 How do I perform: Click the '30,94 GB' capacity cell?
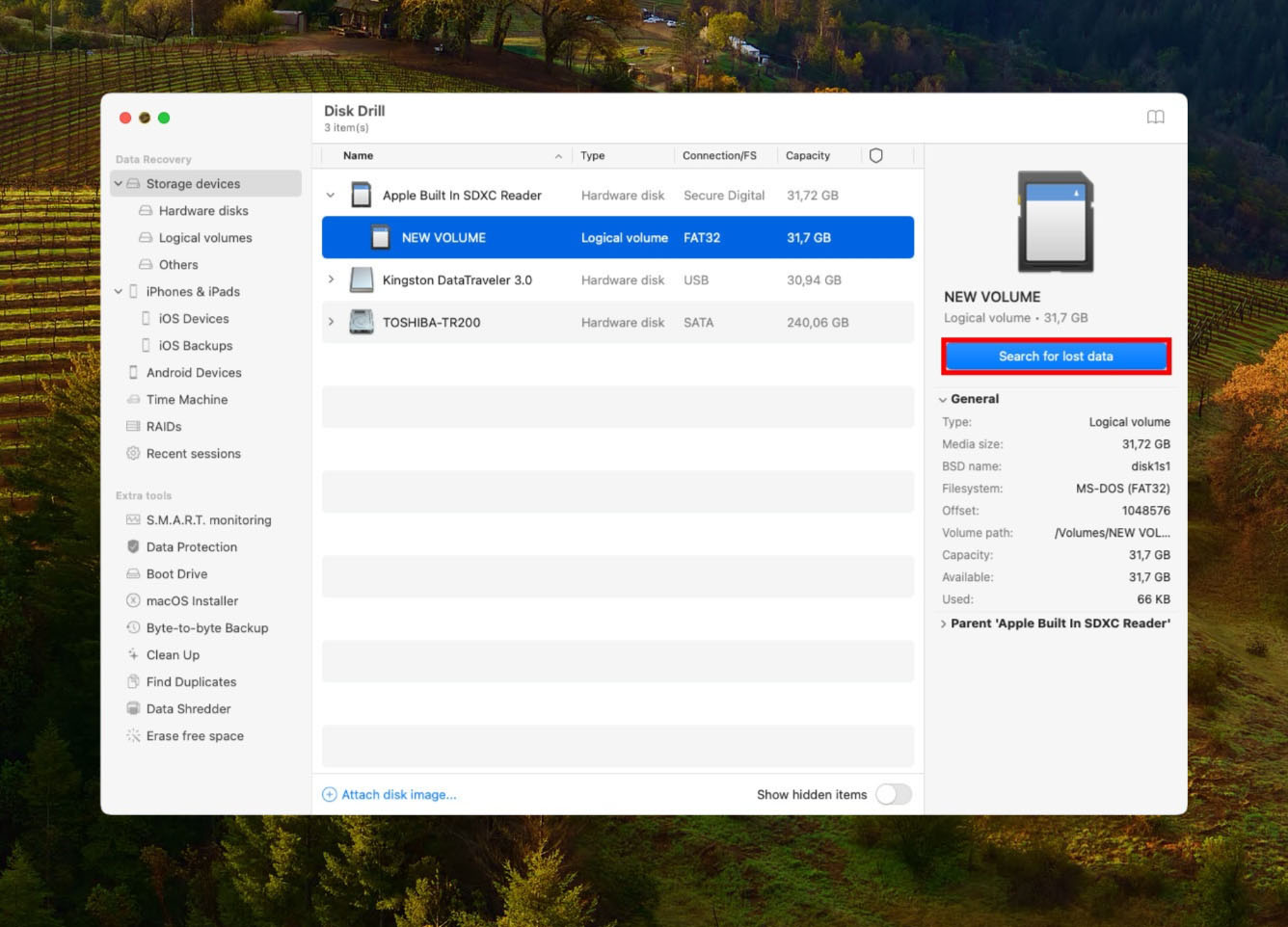pos(814,280)
